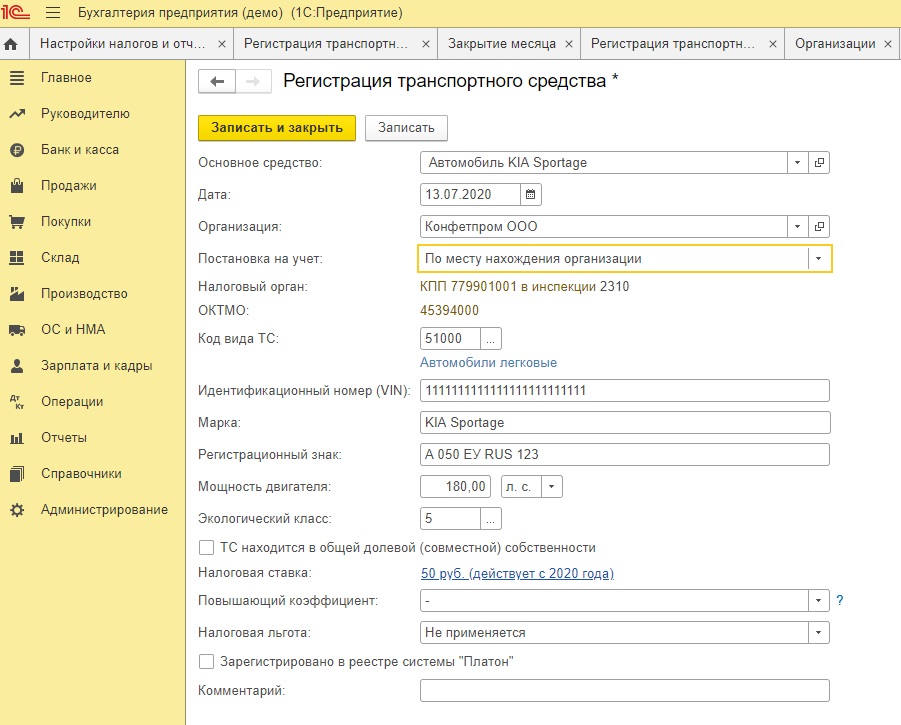Screen dimensions: 901x725
Task: Expand the Налоговая льгота dropdown
Action: [x=819, y=632]
